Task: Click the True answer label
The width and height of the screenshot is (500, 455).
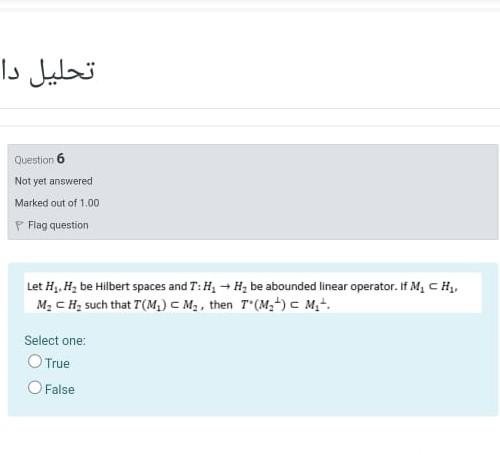Action: tap(57, 363)
